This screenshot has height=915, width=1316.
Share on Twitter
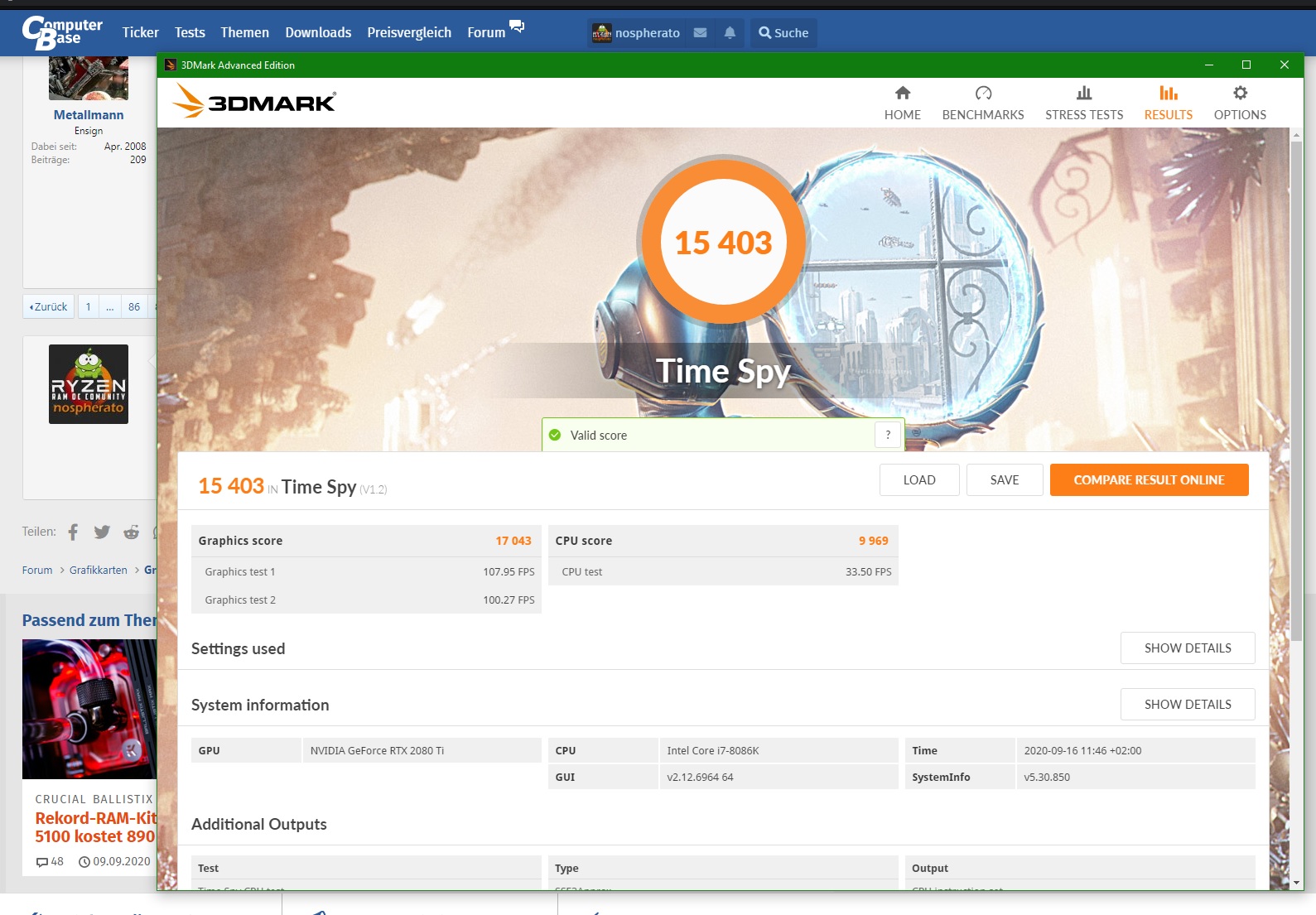coord(102,532)
